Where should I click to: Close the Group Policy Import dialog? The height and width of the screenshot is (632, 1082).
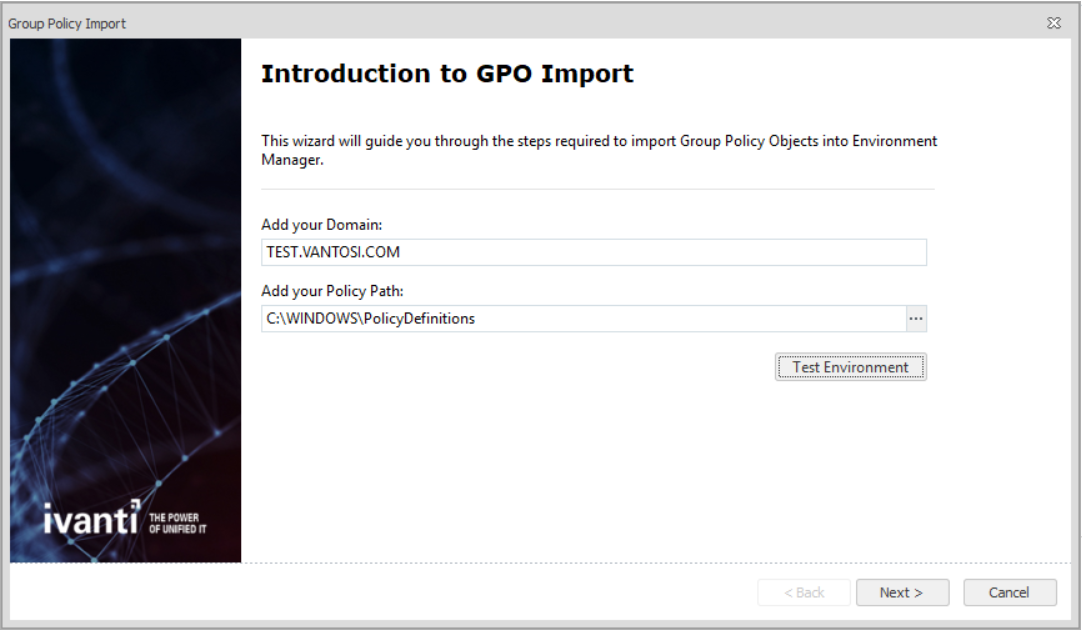click(1053, 23)
